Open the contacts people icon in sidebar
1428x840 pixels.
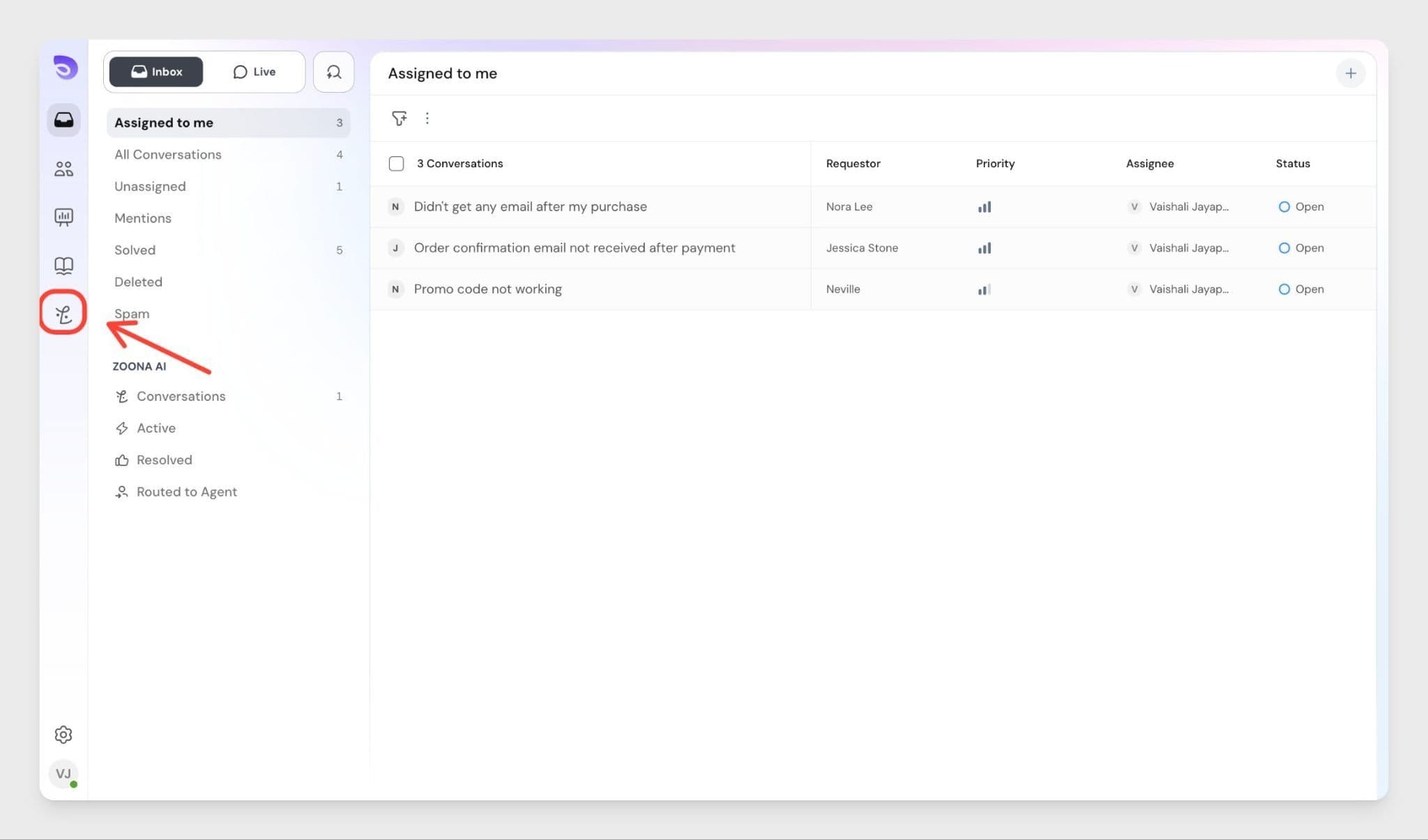click(63, 169)
